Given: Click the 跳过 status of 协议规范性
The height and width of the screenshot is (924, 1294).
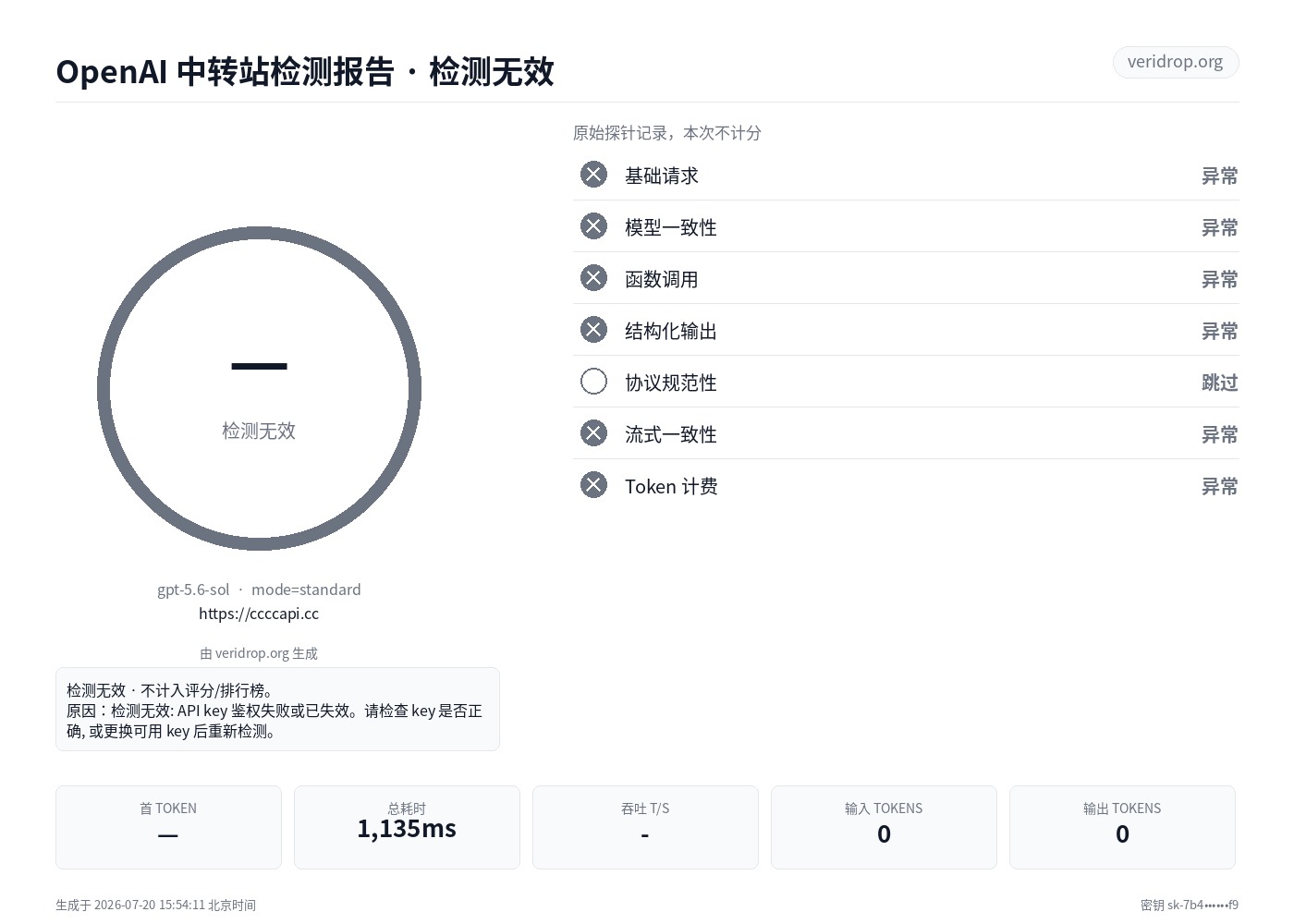Looking at the screenshot, I should [x=1219, y=383].
